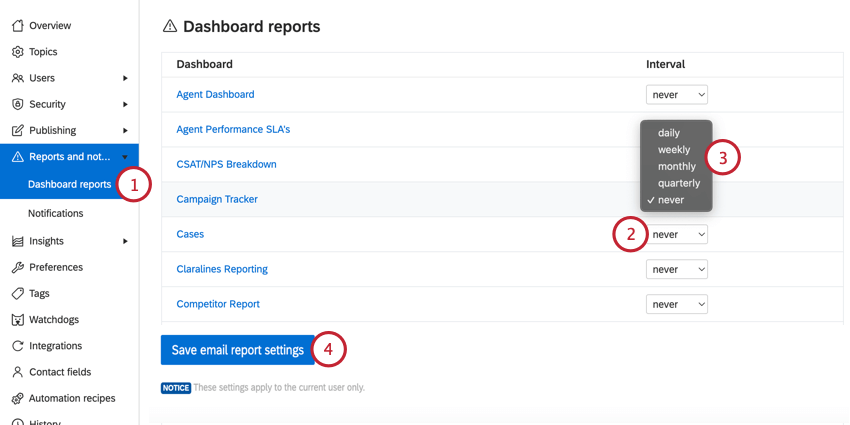Open Contact fields person icon
The image size is (850, 425).
[18, 372]
